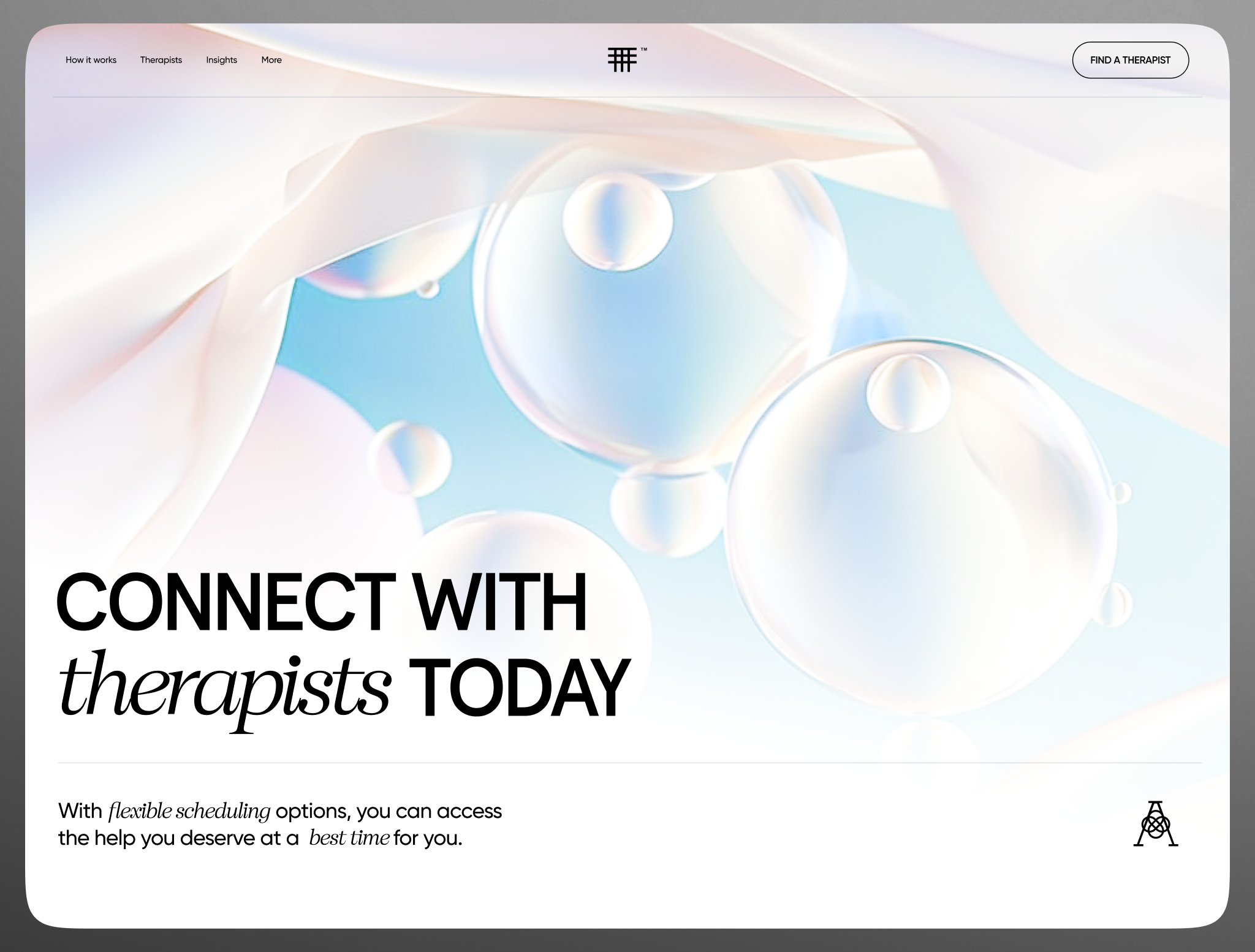Screen dimensions: 1255x952
Task: Switch to the Therapists section
Action: (x=161, y=59)
